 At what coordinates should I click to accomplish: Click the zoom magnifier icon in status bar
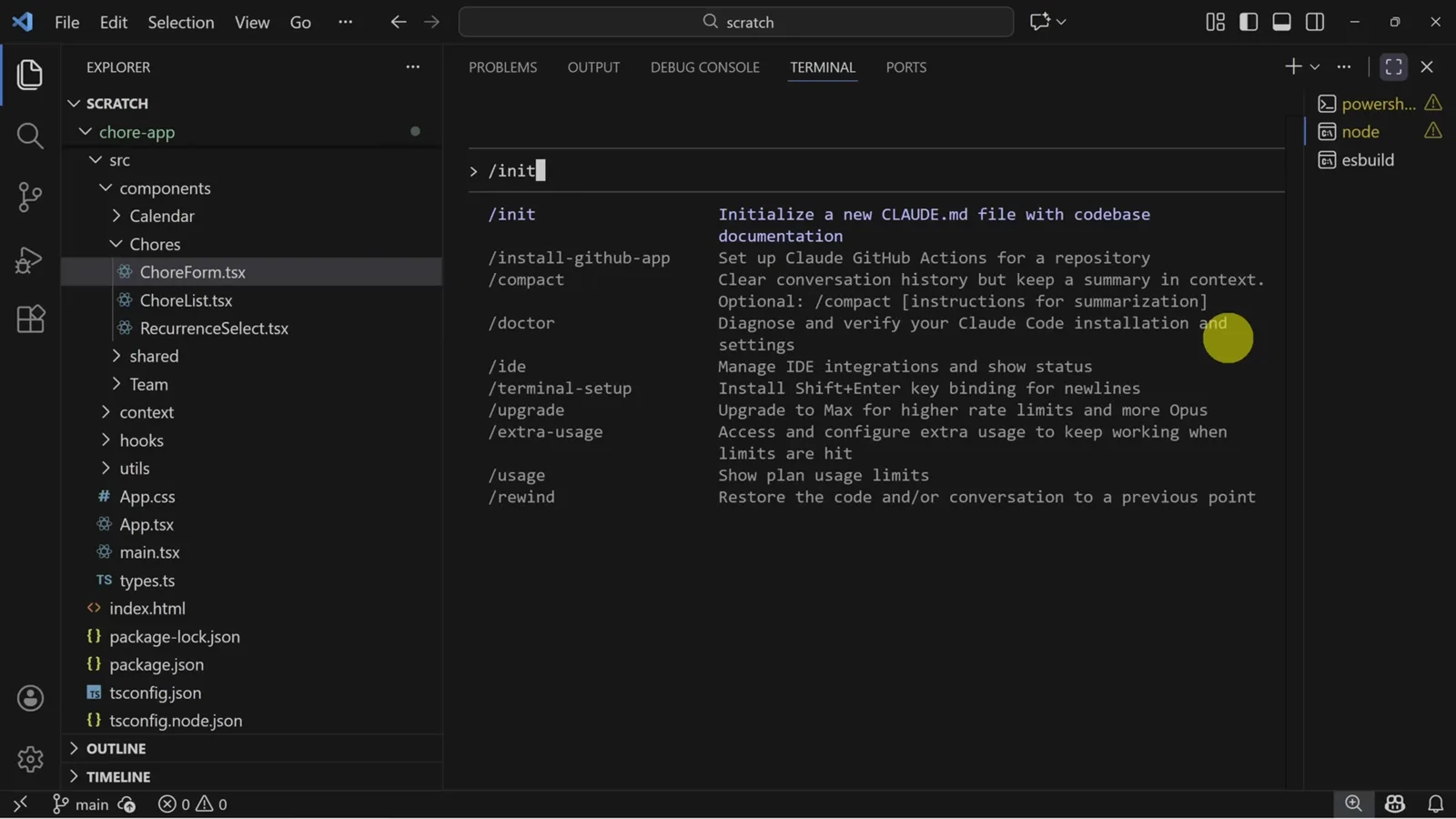pos(1353,804)
